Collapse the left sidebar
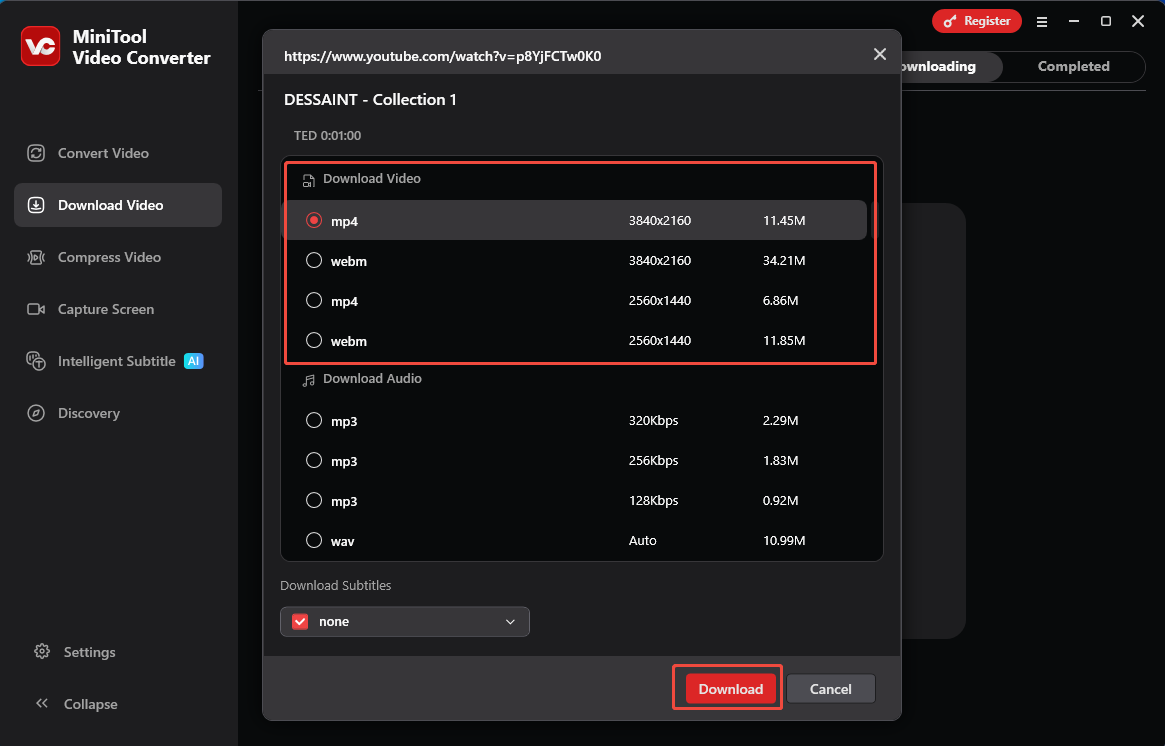This screenshot has width=1165, height=746. click(x=86, y=704)
